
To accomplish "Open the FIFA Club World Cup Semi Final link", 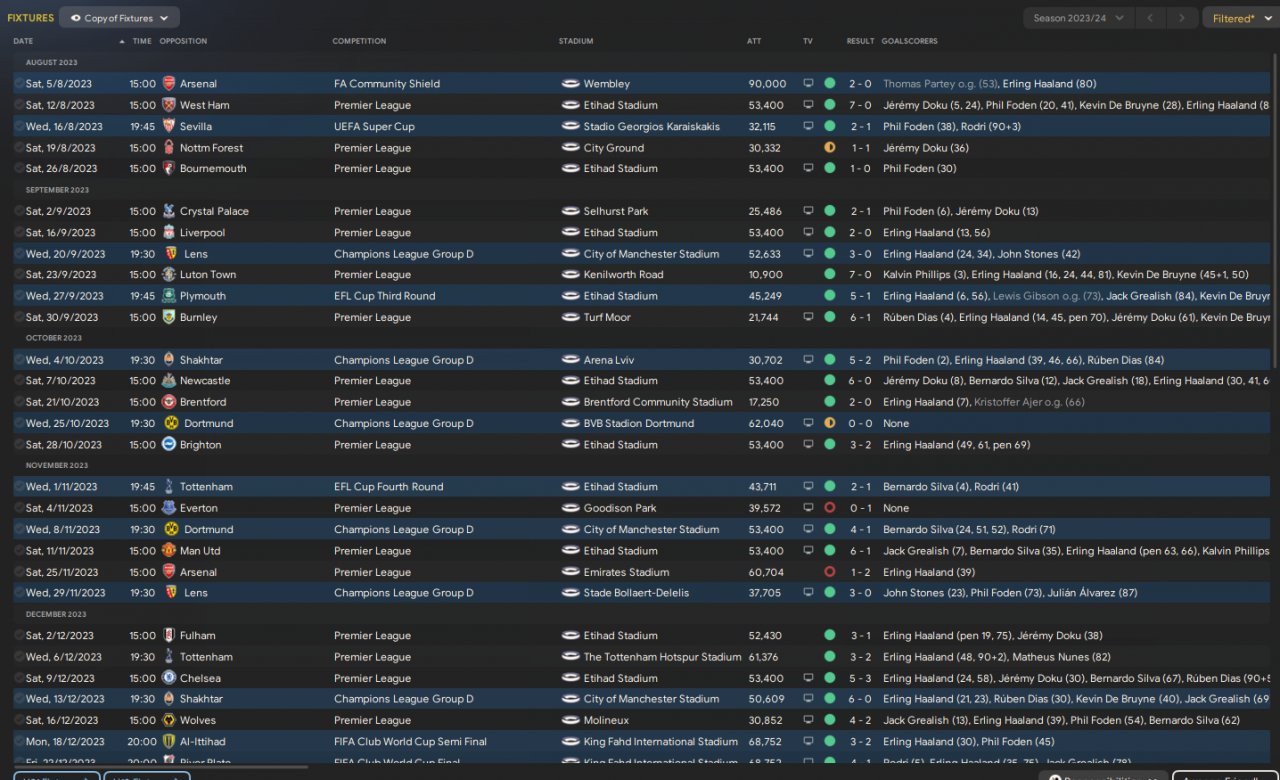I will click(411, 742).
